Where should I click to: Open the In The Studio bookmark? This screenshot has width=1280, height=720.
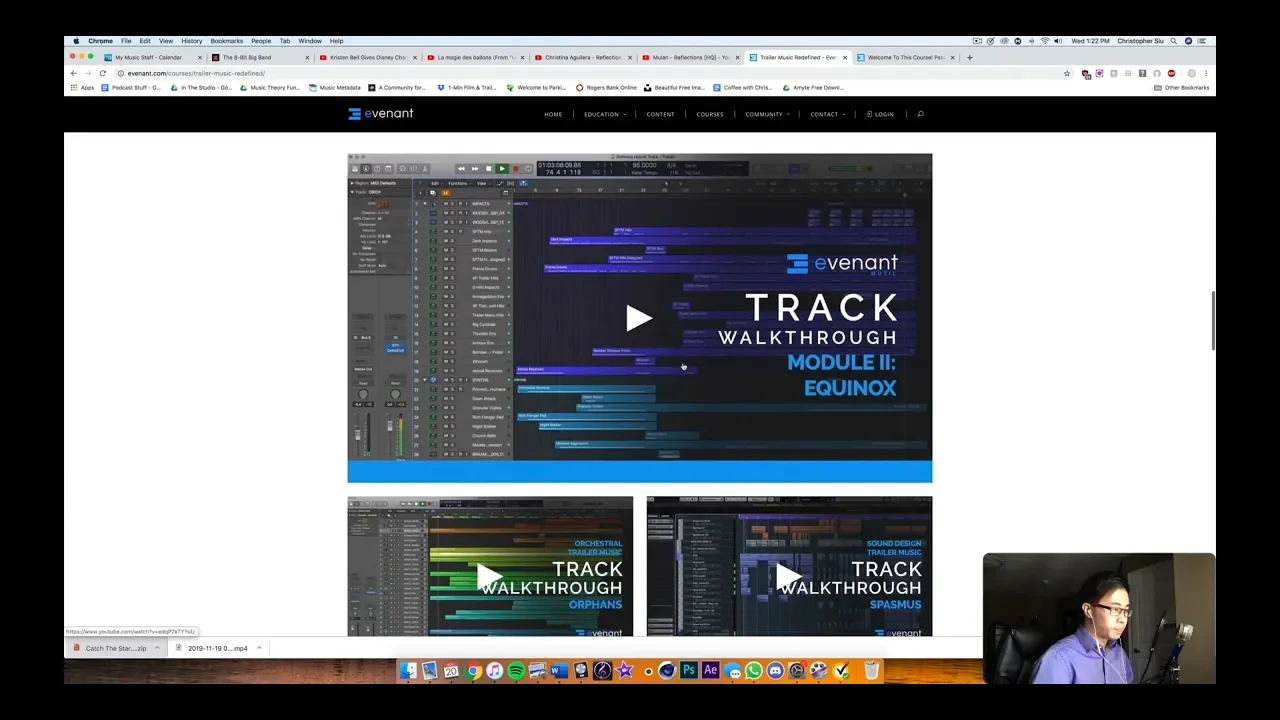(201, 87)
